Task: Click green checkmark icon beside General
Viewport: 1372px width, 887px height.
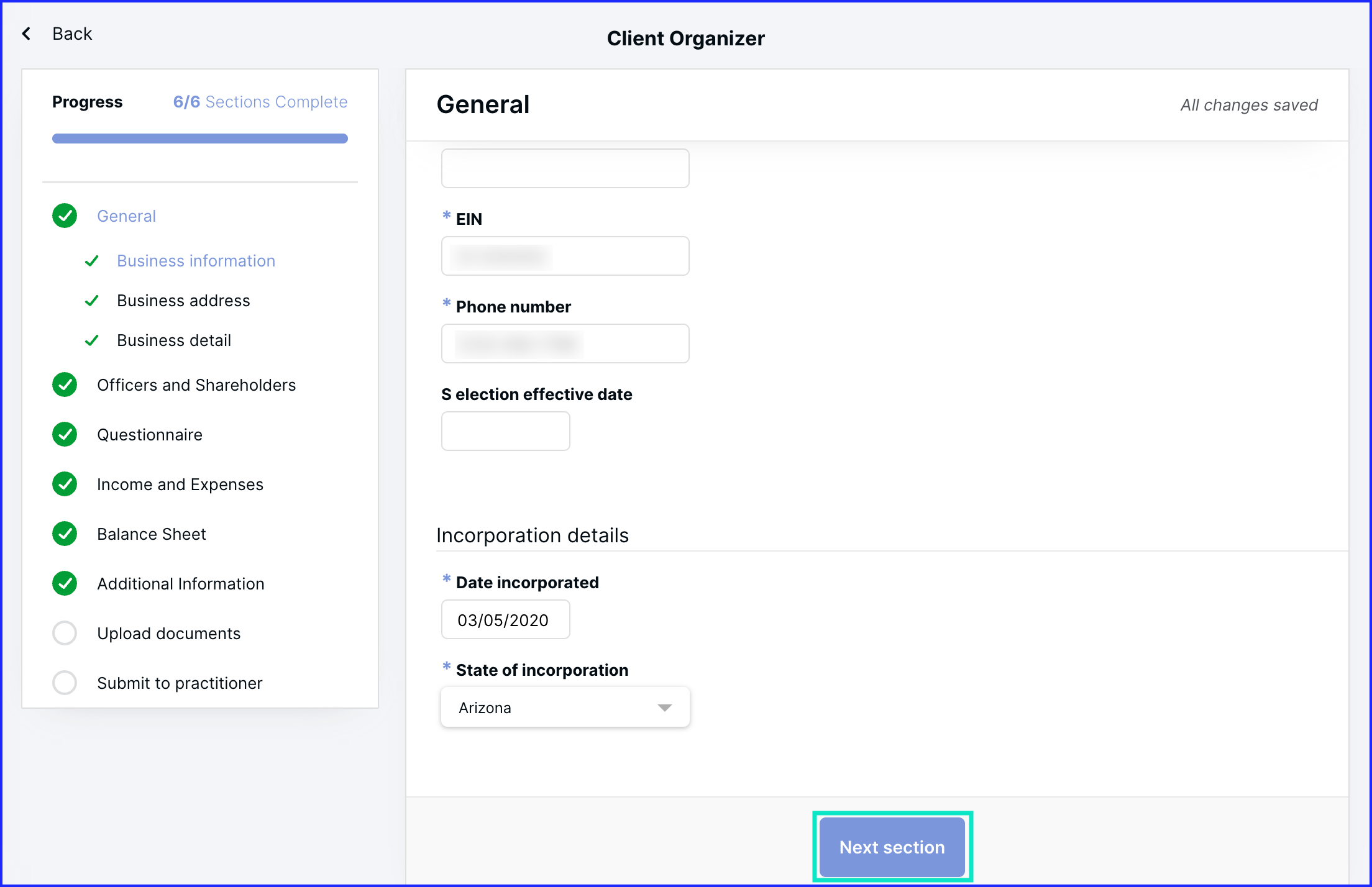Action: coord(65,216)
